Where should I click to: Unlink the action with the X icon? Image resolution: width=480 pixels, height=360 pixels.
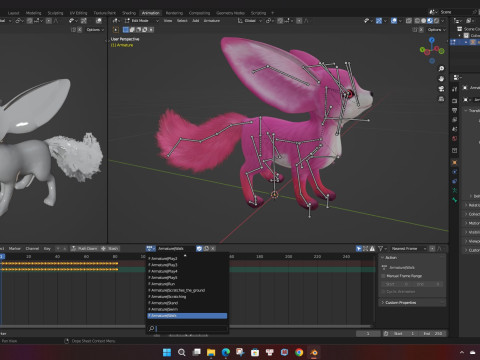pos(213,248)
